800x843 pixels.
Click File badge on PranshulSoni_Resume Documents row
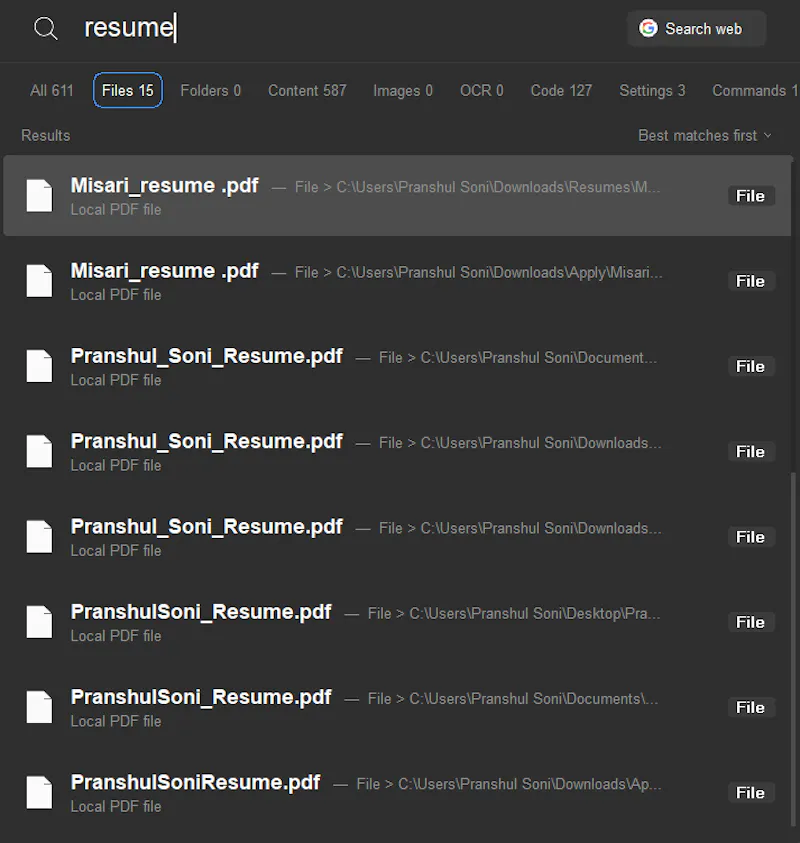tap(751, 708)
